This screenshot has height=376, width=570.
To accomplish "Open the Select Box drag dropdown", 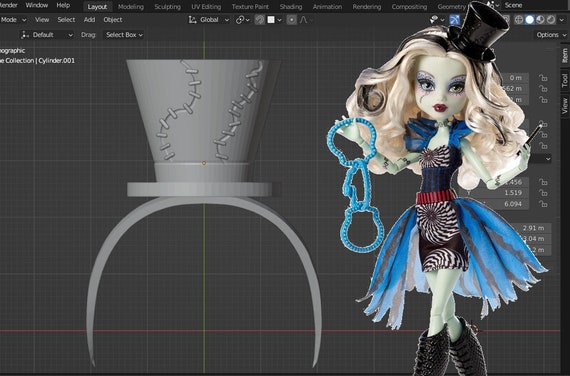I will click(x=124, y=35).
